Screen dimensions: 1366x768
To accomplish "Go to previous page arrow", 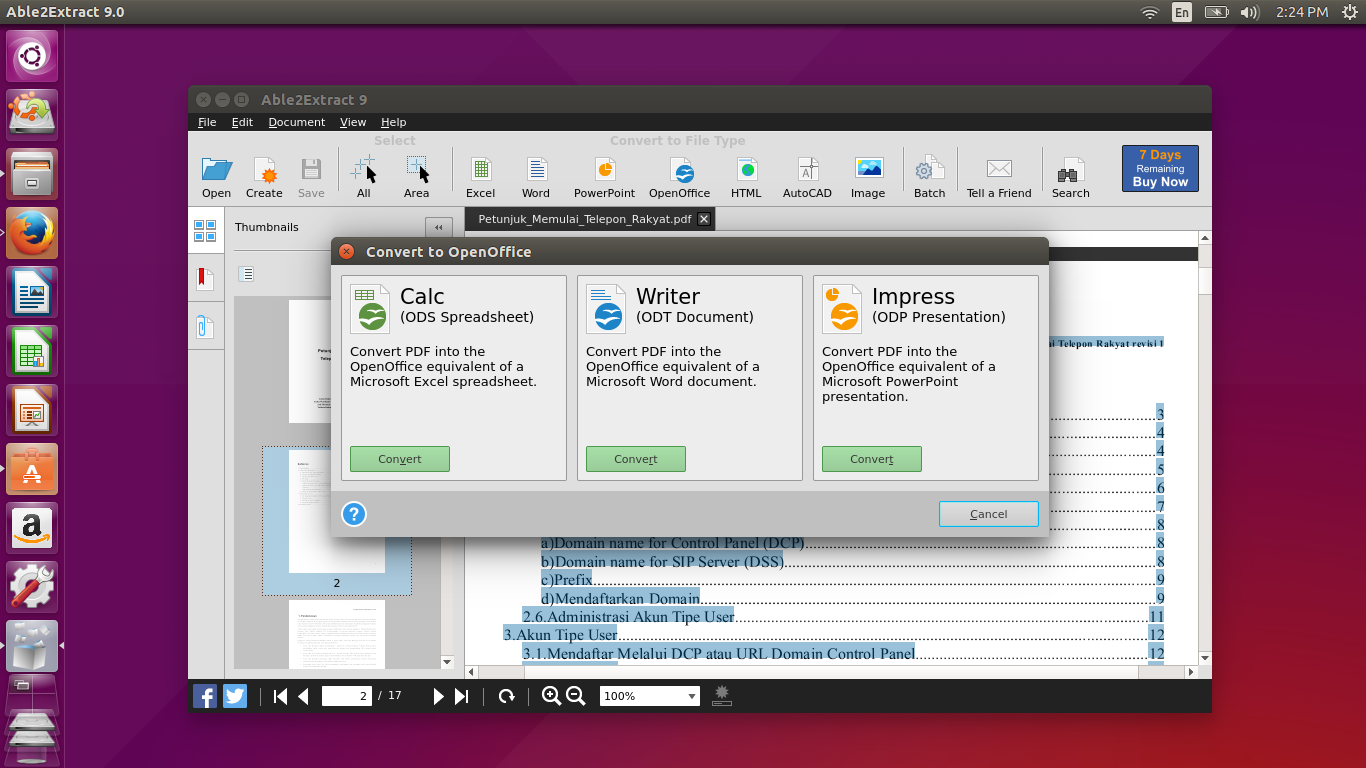I will pyautogui.click(x=303, y=696).
